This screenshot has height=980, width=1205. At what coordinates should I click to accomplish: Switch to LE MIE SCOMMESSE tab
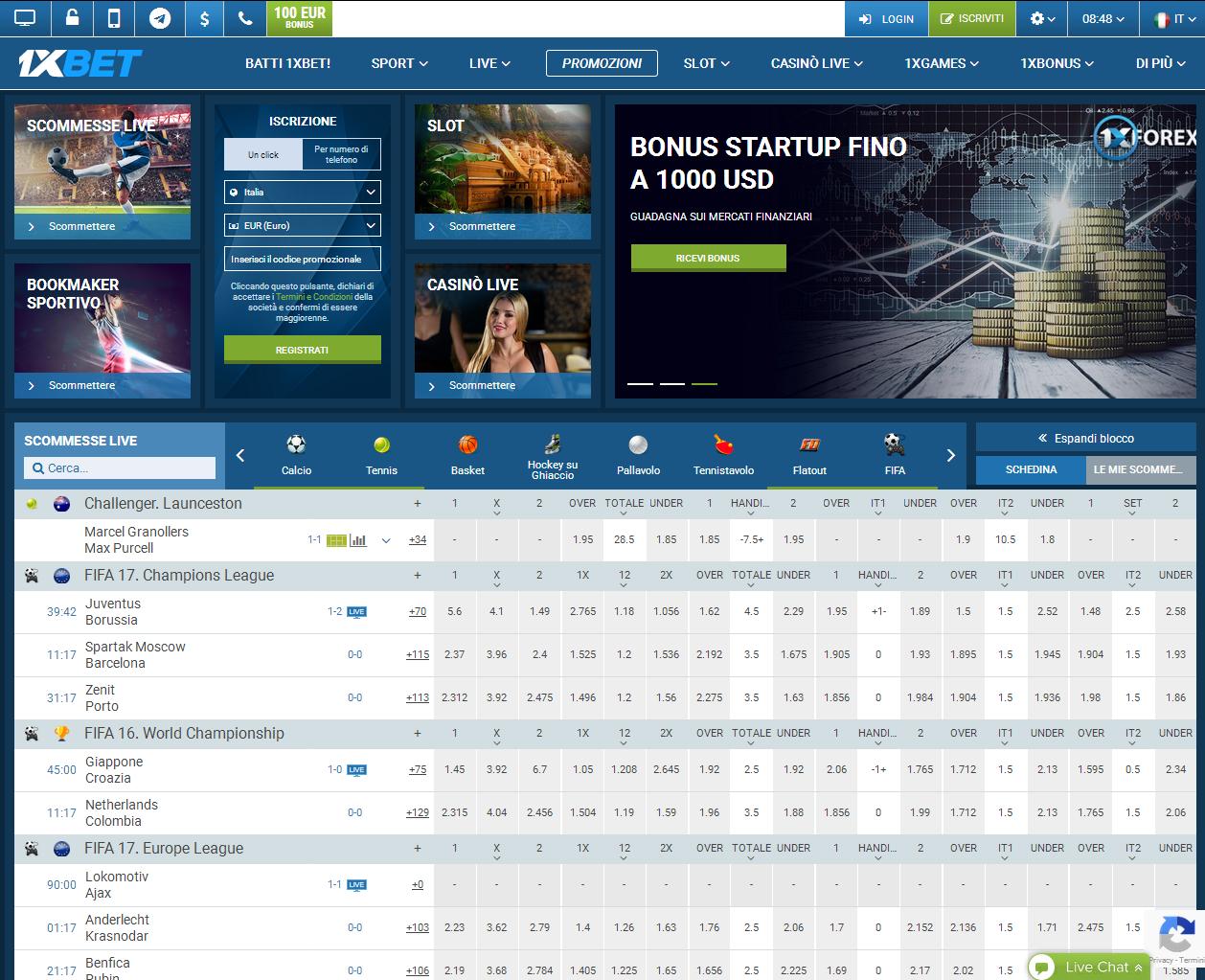click(x=1141, y=469)
